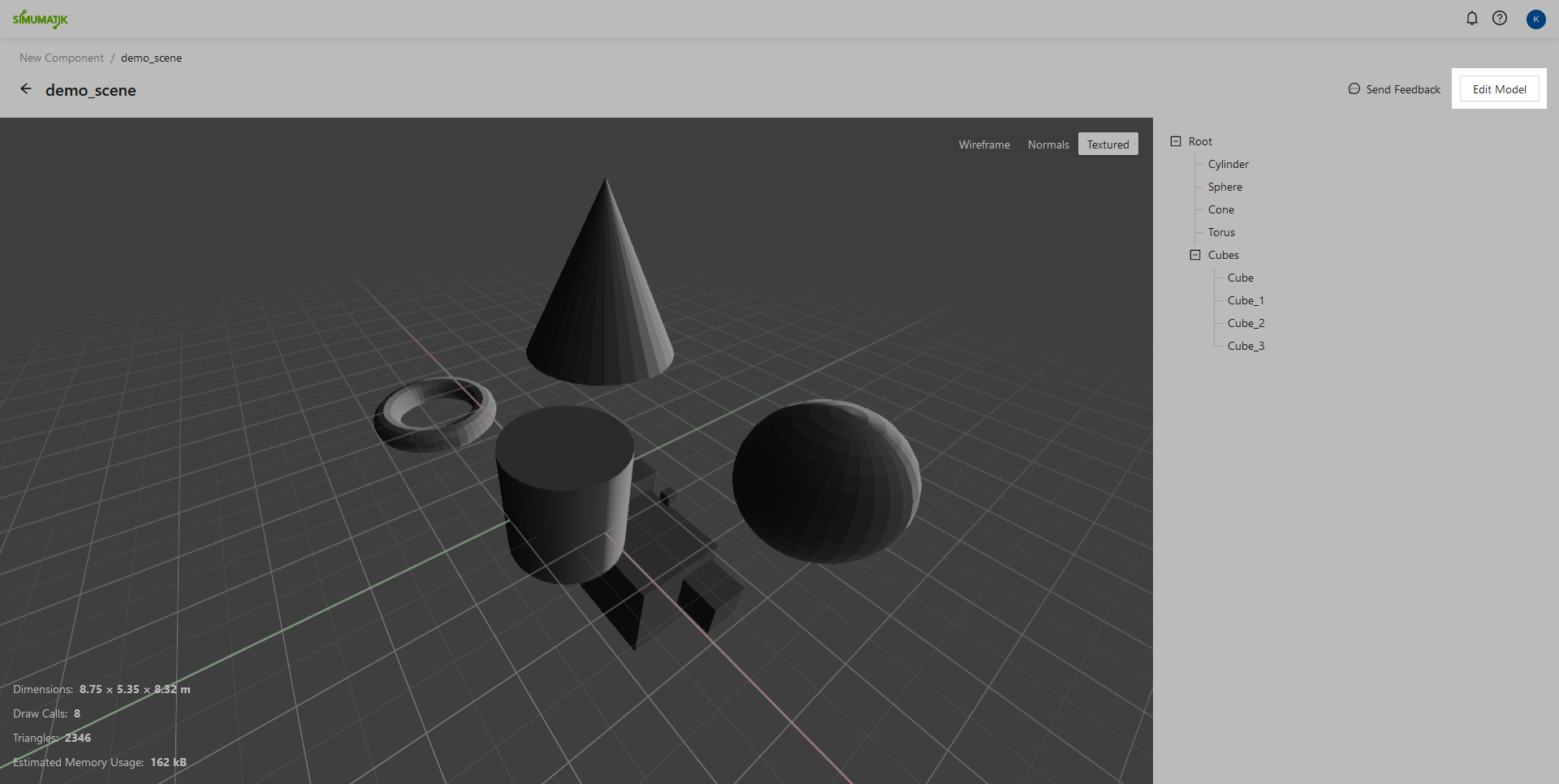The height and width of the screenshot is (784, 1559).
Task: Open New Component from the breadcrumb
Action: 61,58
